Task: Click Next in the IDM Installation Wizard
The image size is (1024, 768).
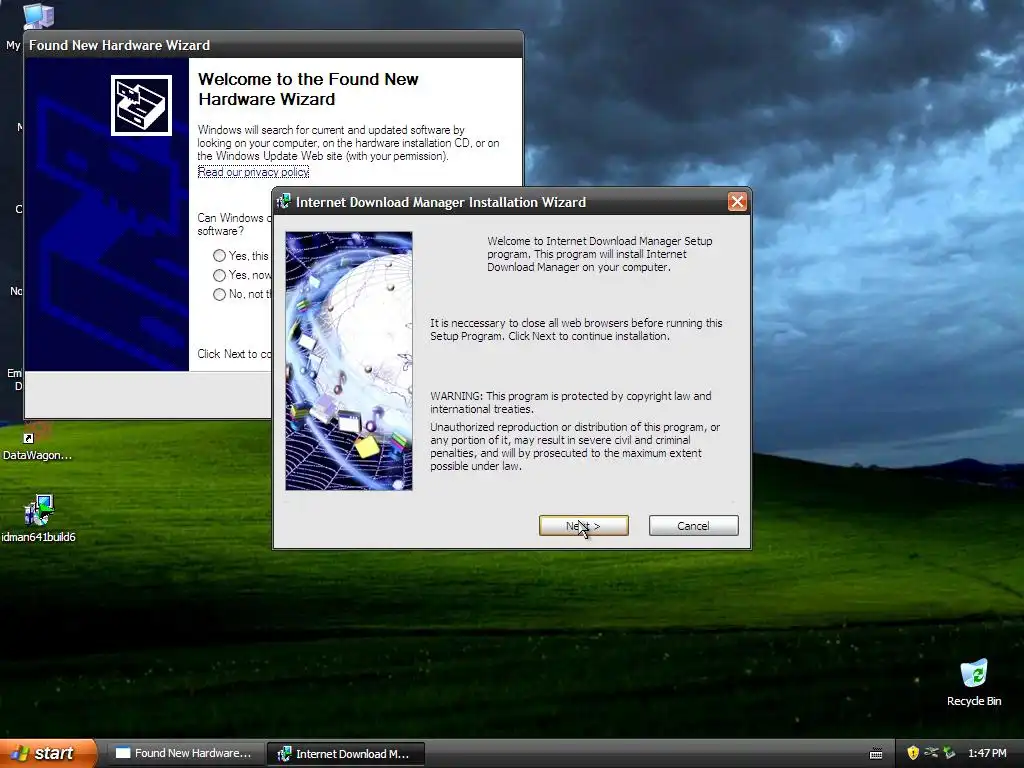Action: (583, 526)
